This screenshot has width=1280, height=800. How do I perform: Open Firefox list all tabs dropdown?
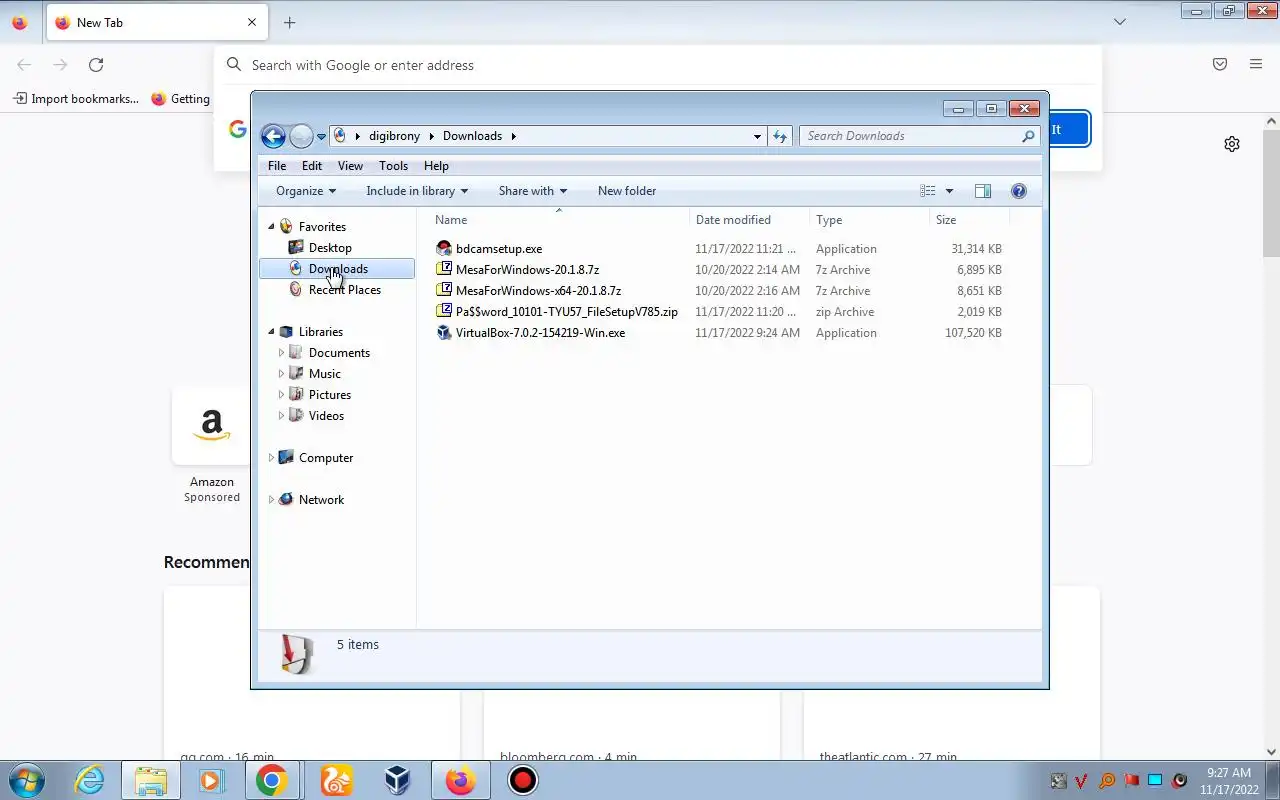pyautogui.click(x=1120, y=22)
